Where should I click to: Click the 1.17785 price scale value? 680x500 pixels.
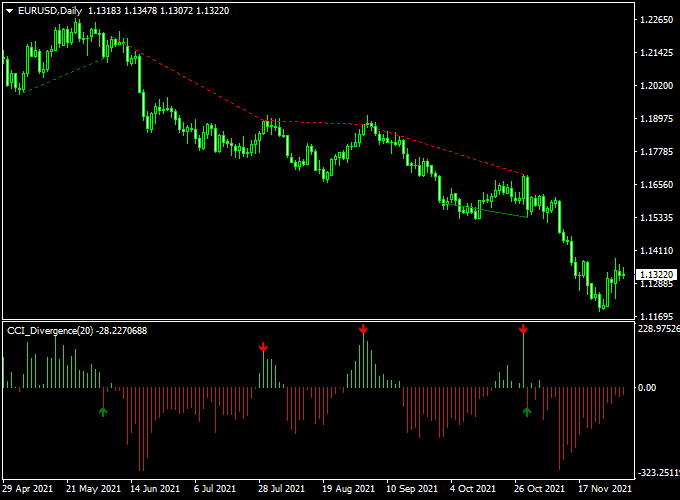point(657,152)
